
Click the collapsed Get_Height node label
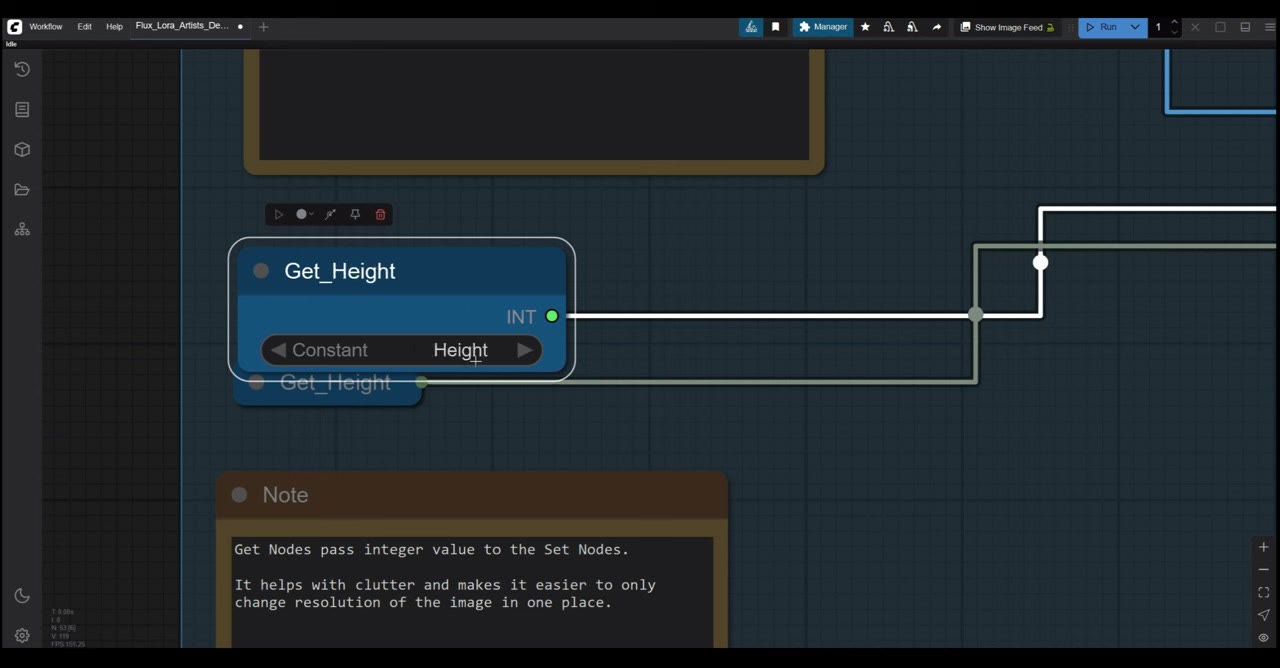[x=336, y=383]
